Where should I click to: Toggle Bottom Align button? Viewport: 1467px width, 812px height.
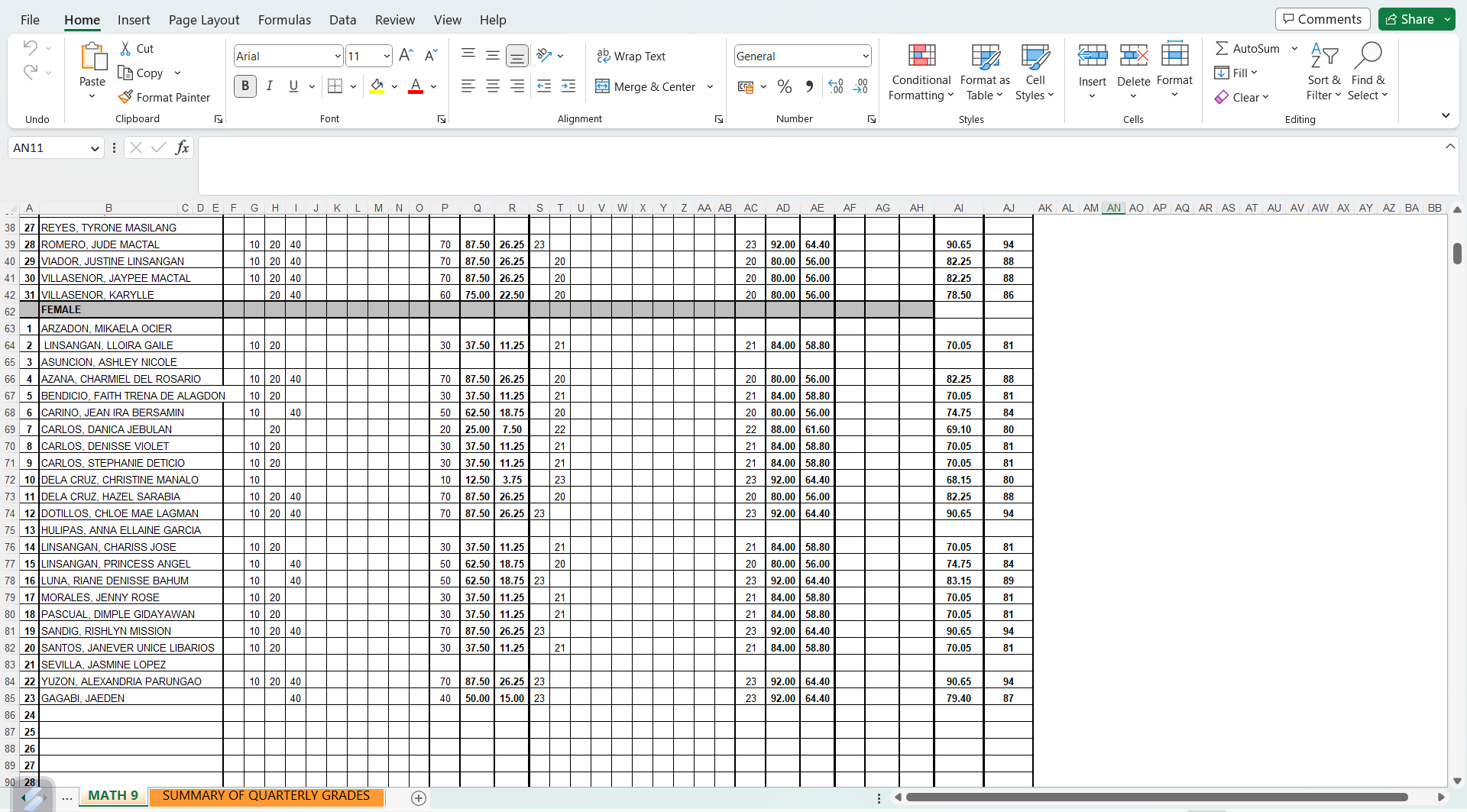pos(517,56)
